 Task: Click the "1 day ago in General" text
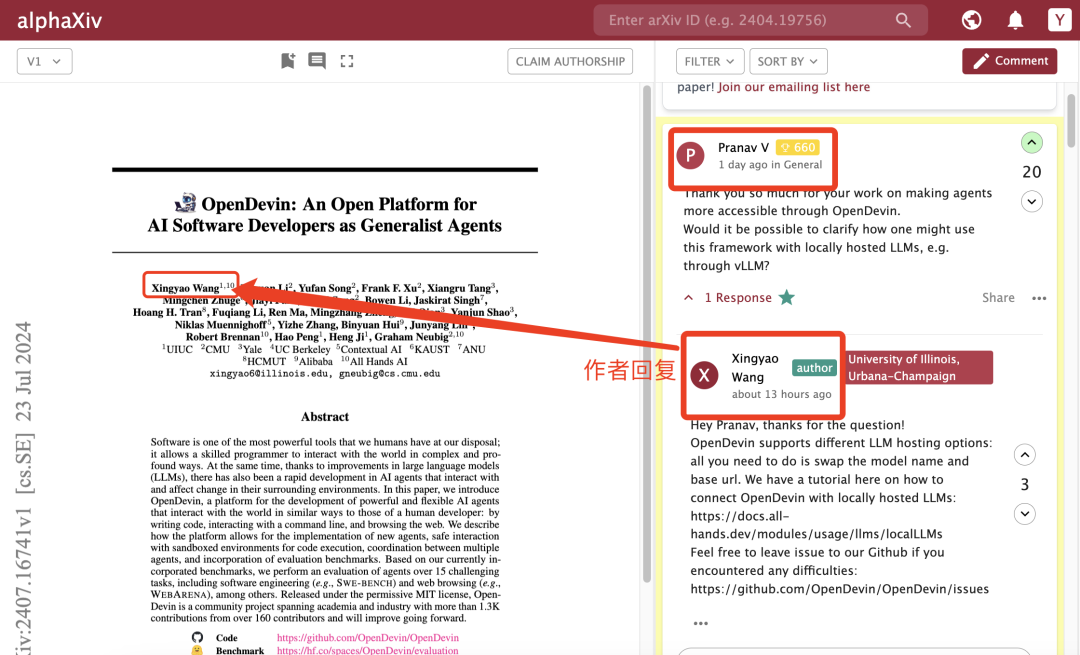point(770,165)
